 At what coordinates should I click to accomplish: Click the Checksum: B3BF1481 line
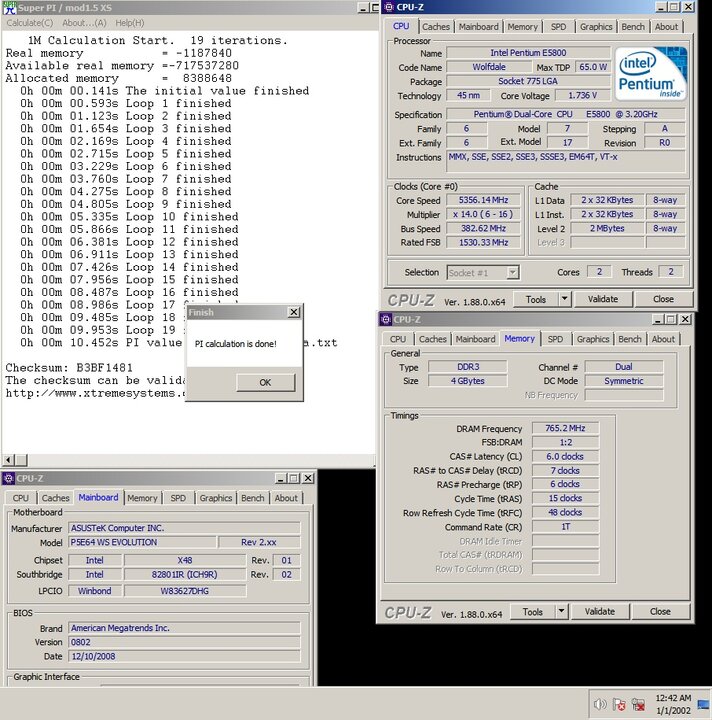pyautogui.click(x=69, y=368)
